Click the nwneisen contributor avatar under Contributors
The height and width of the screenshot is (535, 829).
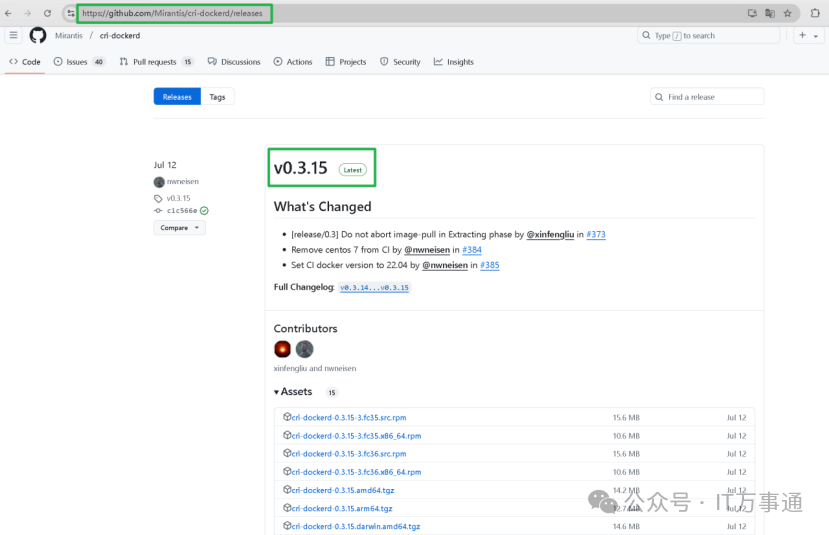pos(305,349)
